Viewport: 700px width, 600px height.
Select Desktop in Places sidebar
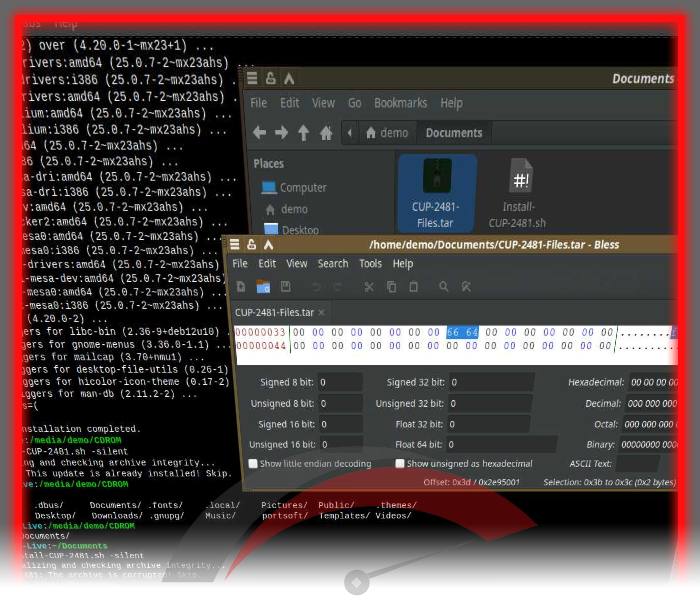click(x=291, y=229)
